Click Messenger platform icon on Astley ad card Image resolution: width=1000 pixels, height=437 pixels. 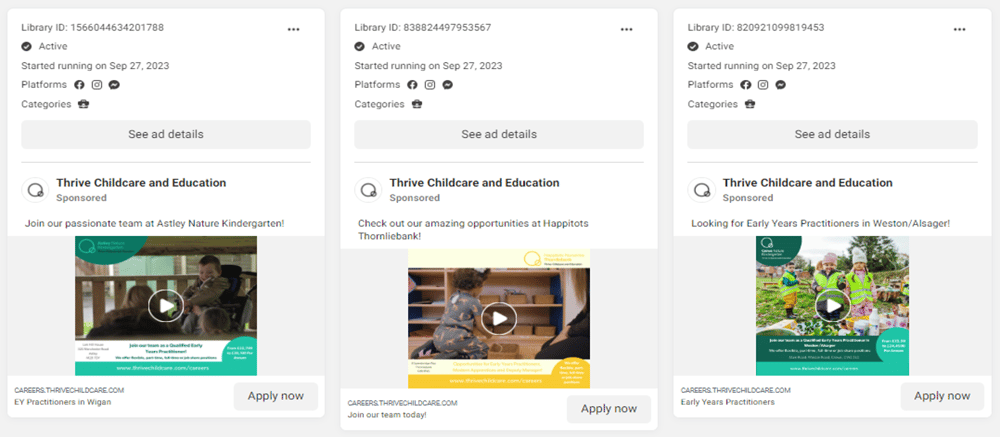pos(114,85)
